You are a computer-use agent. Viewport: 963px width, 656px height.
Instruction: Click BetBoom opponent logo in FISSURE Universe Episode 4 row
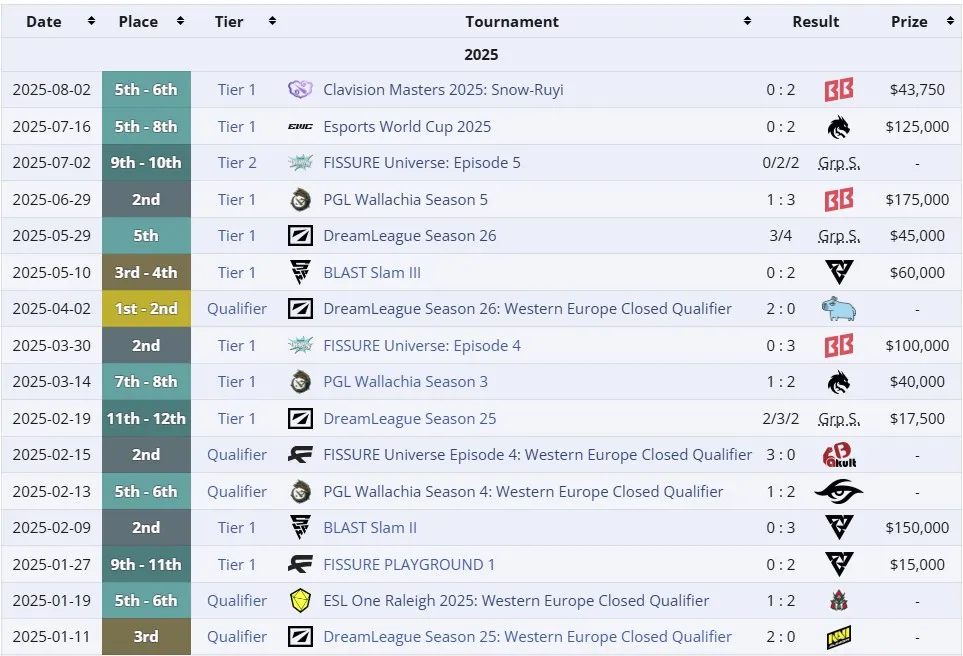coord(839,345)
